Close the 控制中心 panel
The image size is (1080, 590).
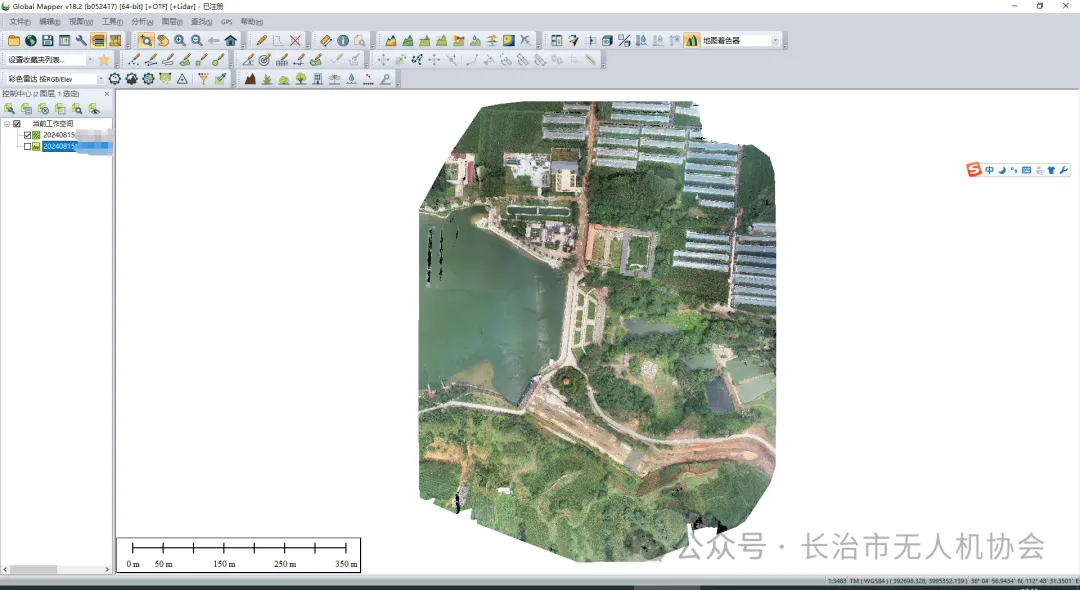coord(107,94)
